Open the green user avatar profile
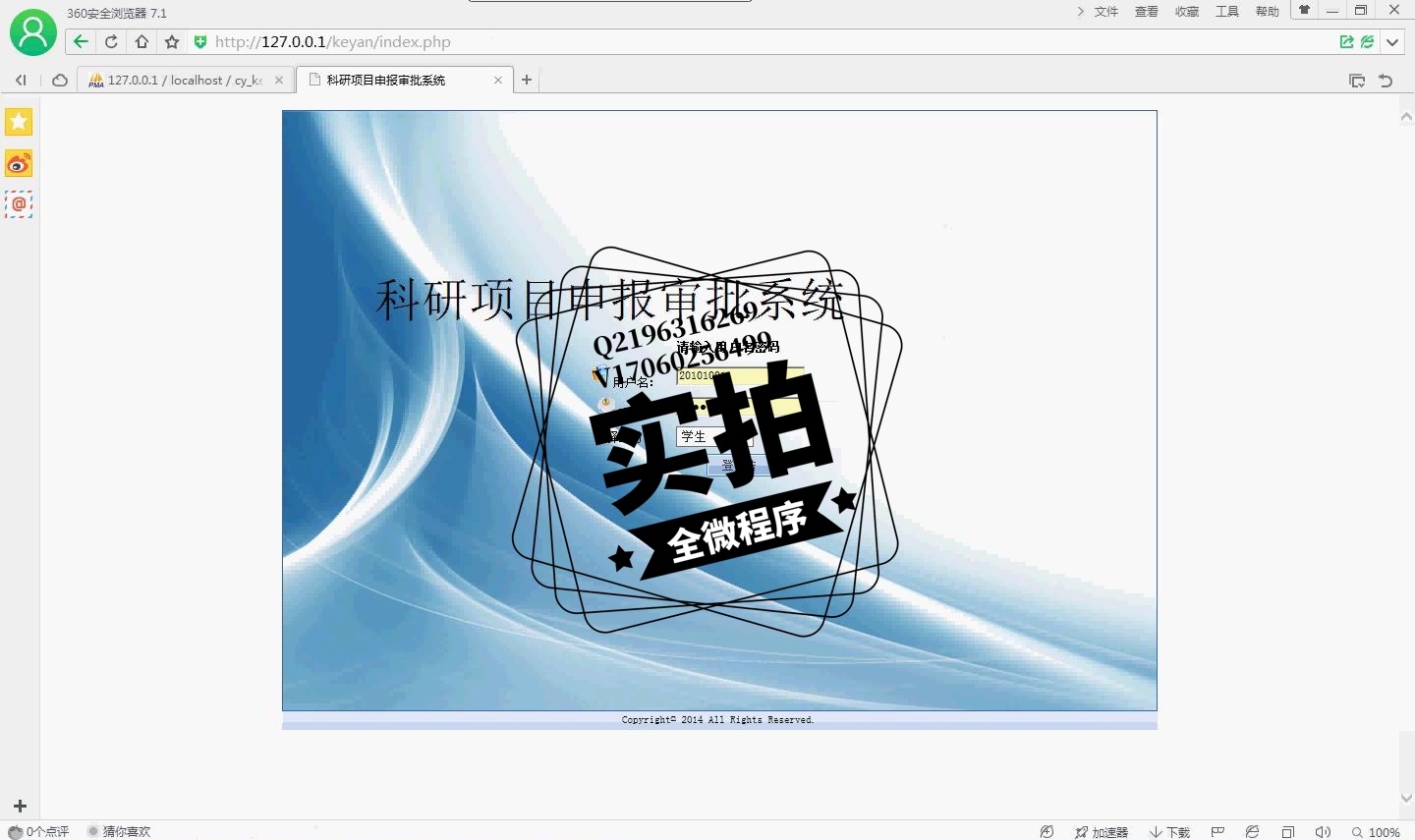1415x840 pixels. [32, 32]
